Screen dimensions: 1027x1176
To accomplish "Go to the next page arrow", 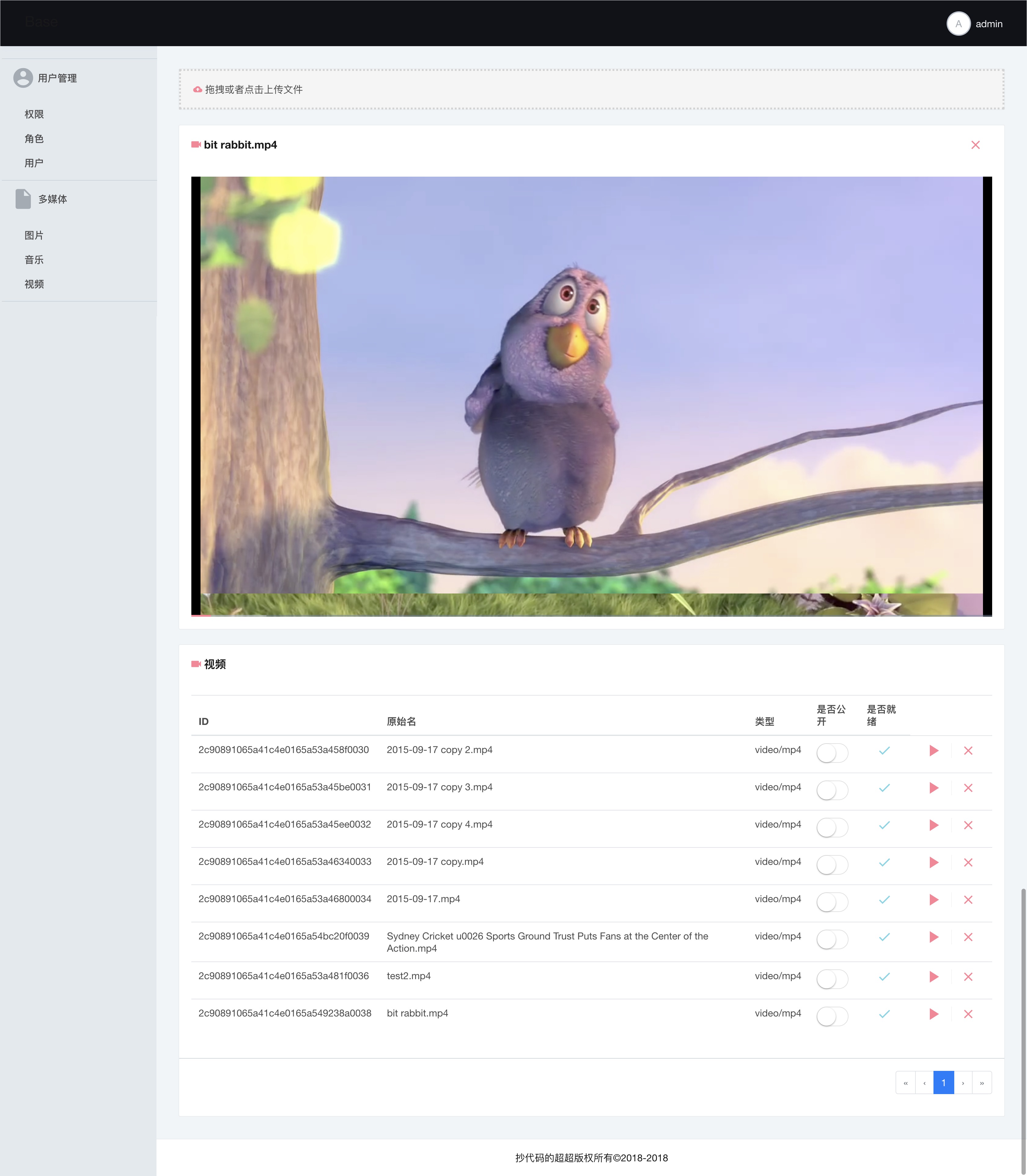I will pos(963,1082).
